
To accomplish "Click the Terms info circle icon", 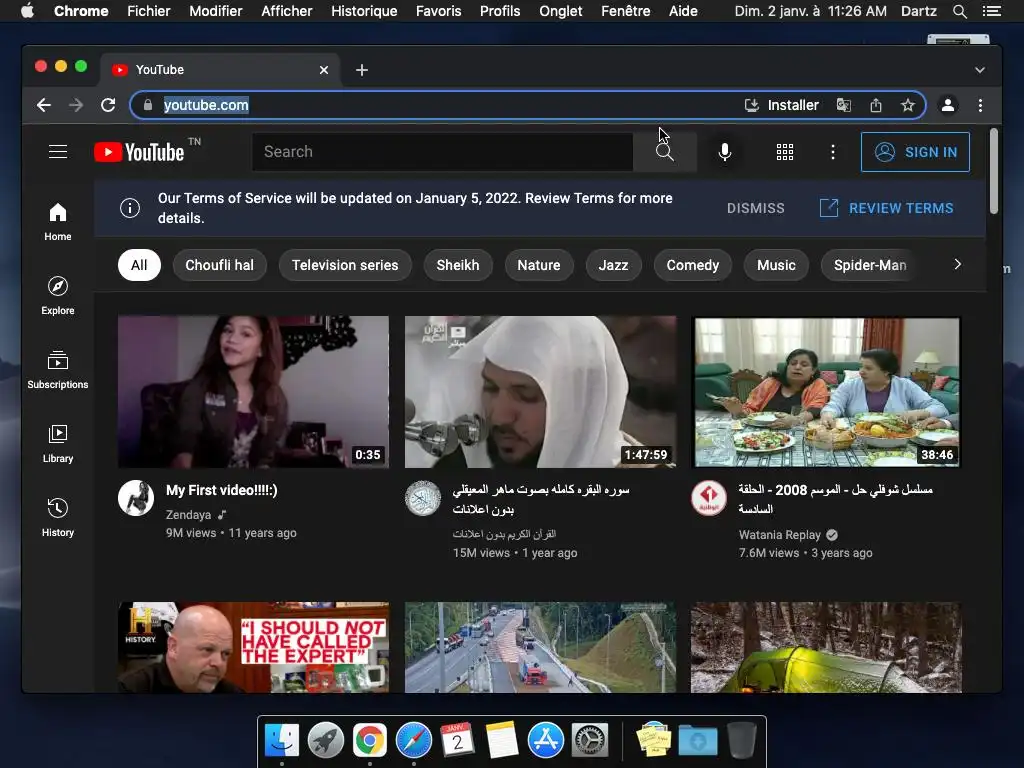I will pyautogui.click(x=130, y=208).
